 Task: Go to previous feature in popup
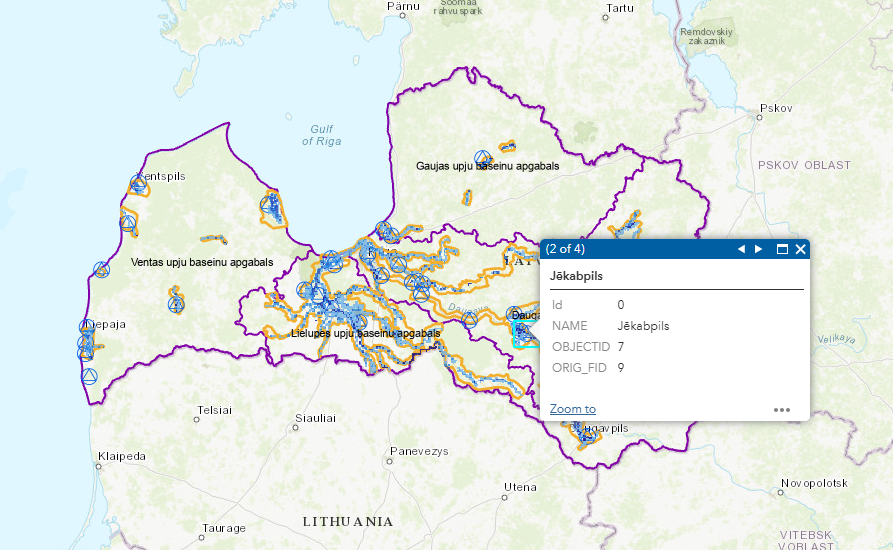pyautogui.click(x=741, y=249)
